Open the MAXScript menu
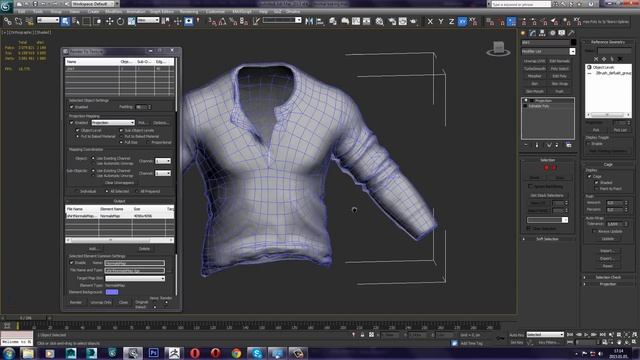This screenshot has height=360, width=640. point(242,11)
